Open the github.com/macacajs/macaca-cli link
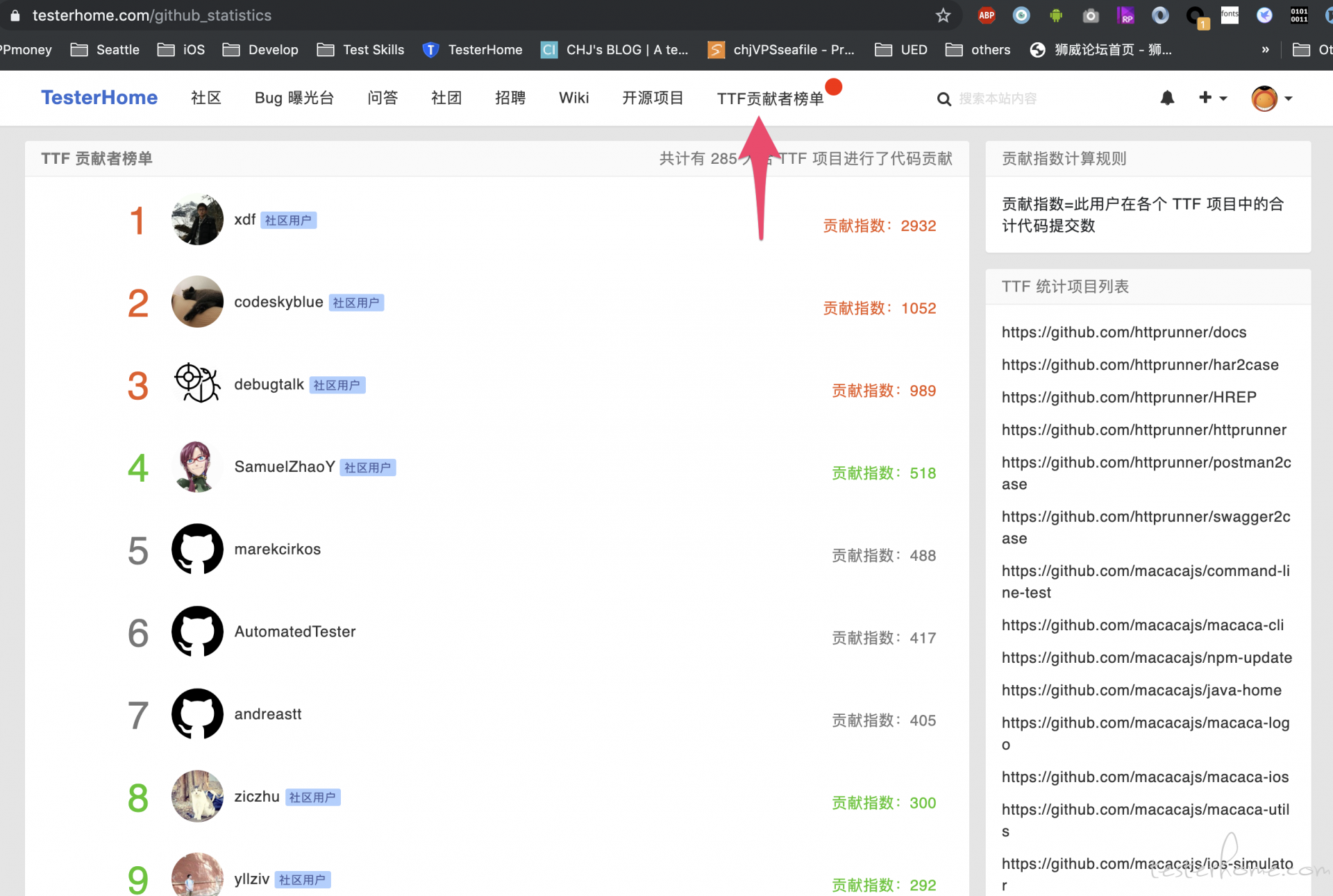 (1143, 625)
